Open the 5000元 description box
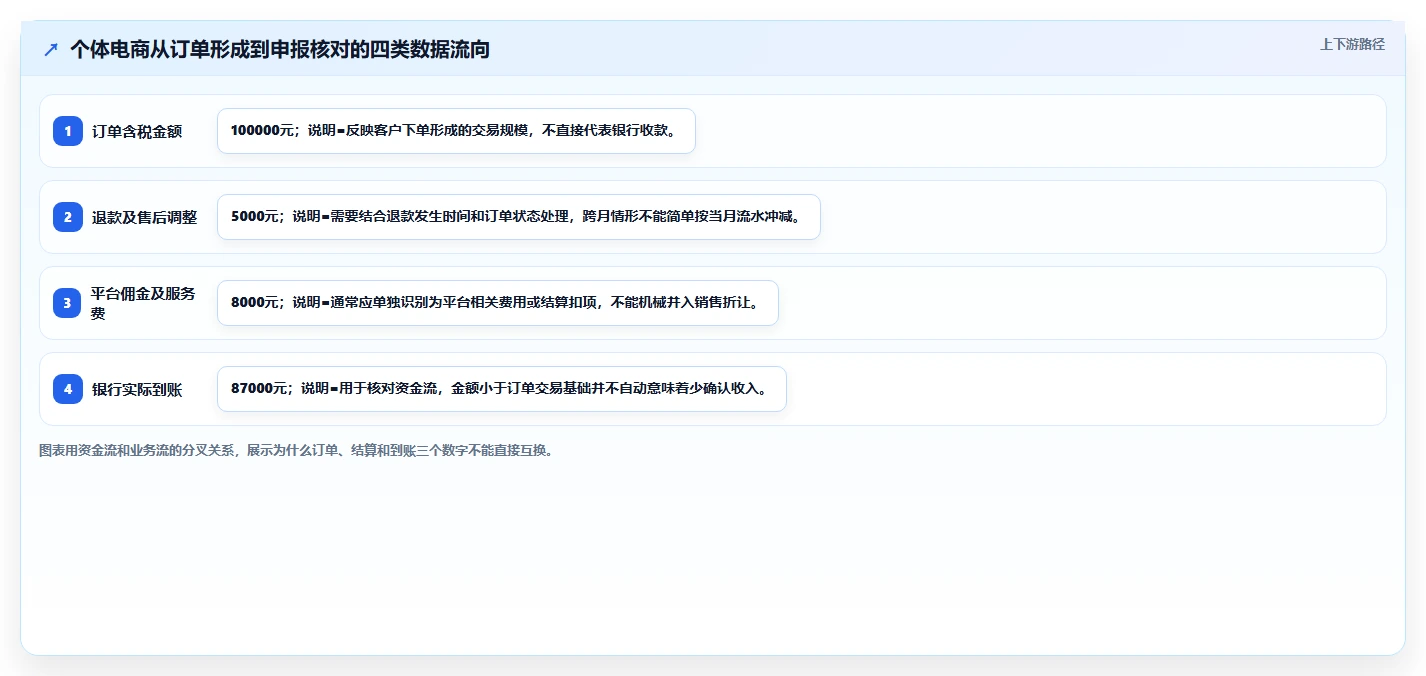The height and width of the screenshot is (676, 1426). pos(518,217)
